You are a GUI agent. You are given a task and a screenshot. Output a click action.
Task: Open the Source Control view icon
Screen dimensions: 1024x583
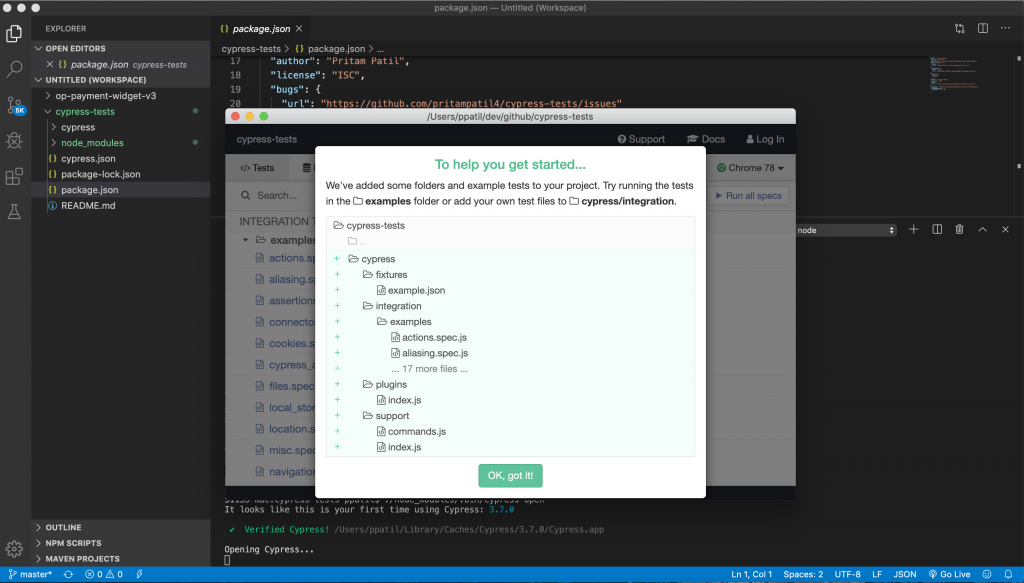tap(14, 105)
